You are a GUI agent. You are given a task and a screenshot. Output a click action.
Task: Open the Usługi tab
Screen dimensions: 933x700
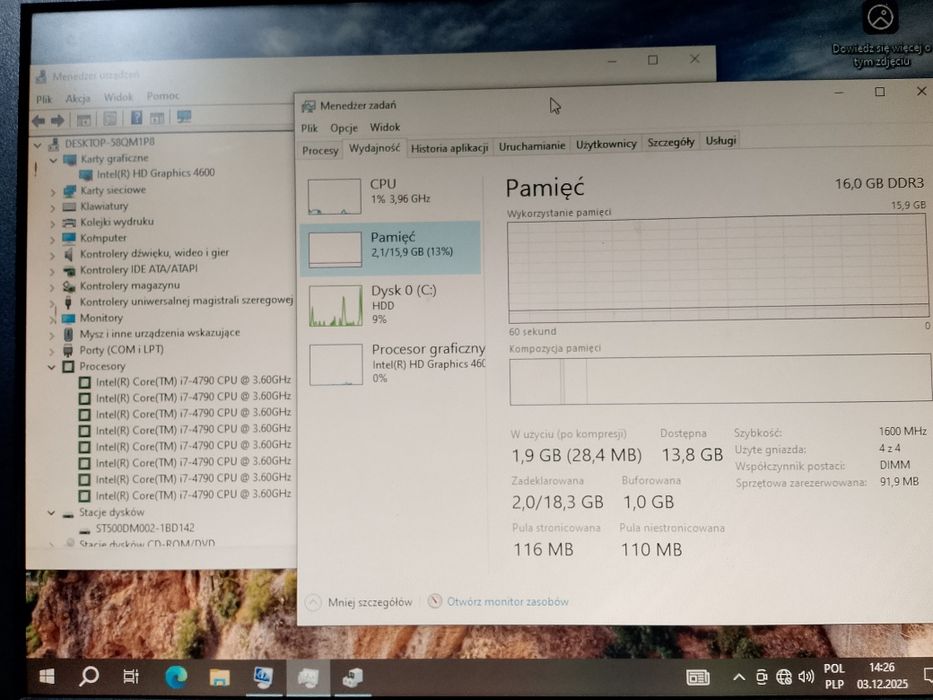coord(721,140)
